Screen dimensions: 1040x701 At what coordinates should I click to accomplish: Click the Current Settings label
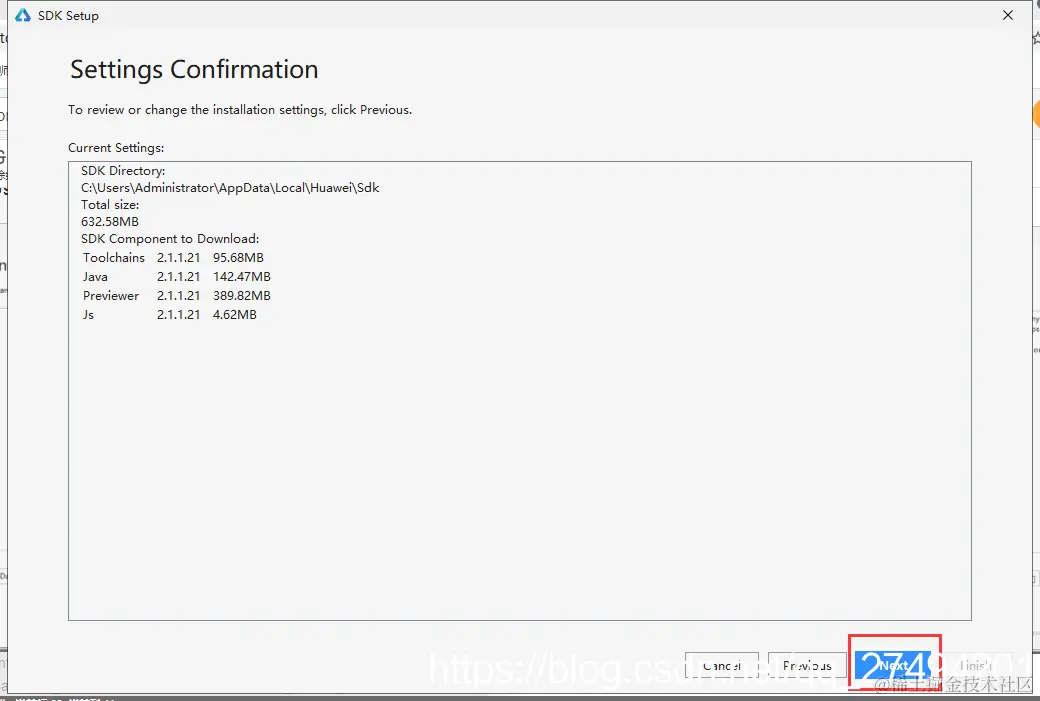pos(116,148)
